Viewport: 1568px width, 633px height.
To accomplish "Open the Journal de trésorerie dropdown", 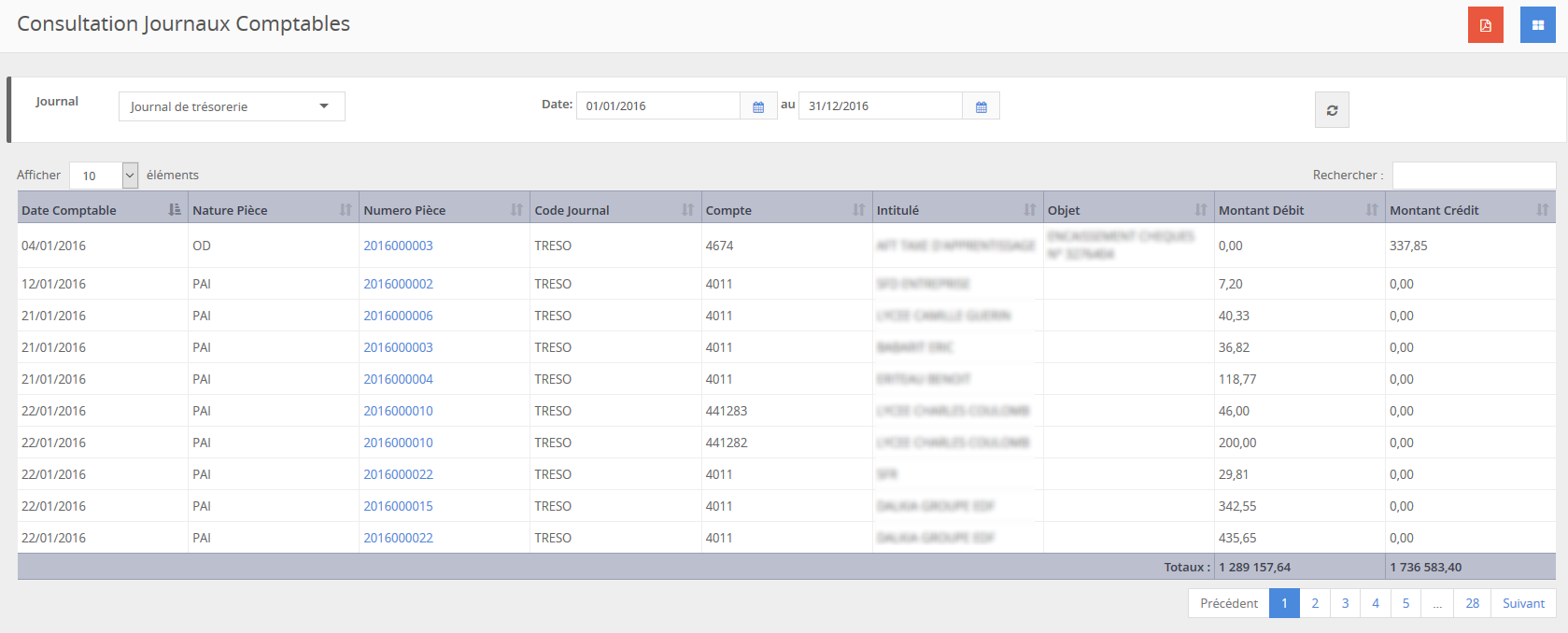I will 232,106.
